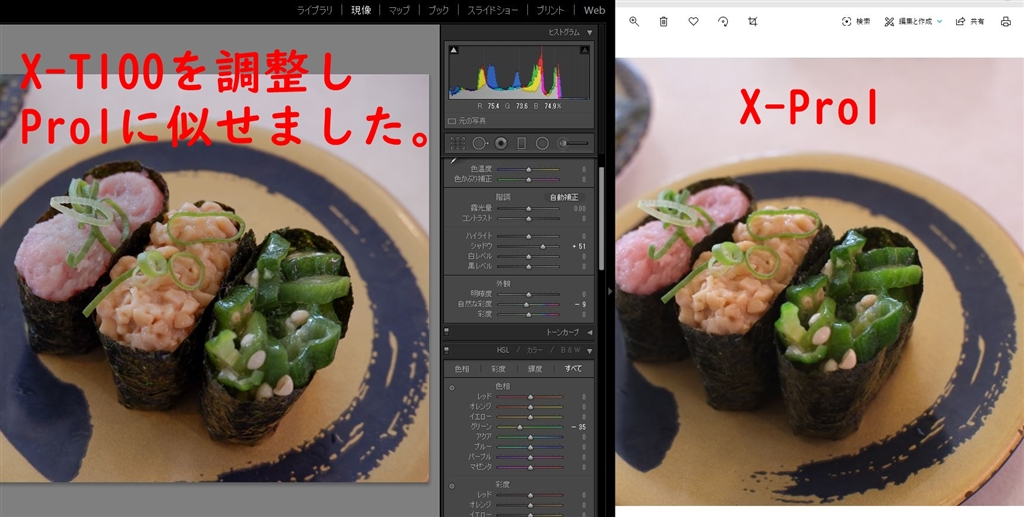Open the ブック module
The height and width of the screenshot is (517, 1024).
(x=438, y=10)
